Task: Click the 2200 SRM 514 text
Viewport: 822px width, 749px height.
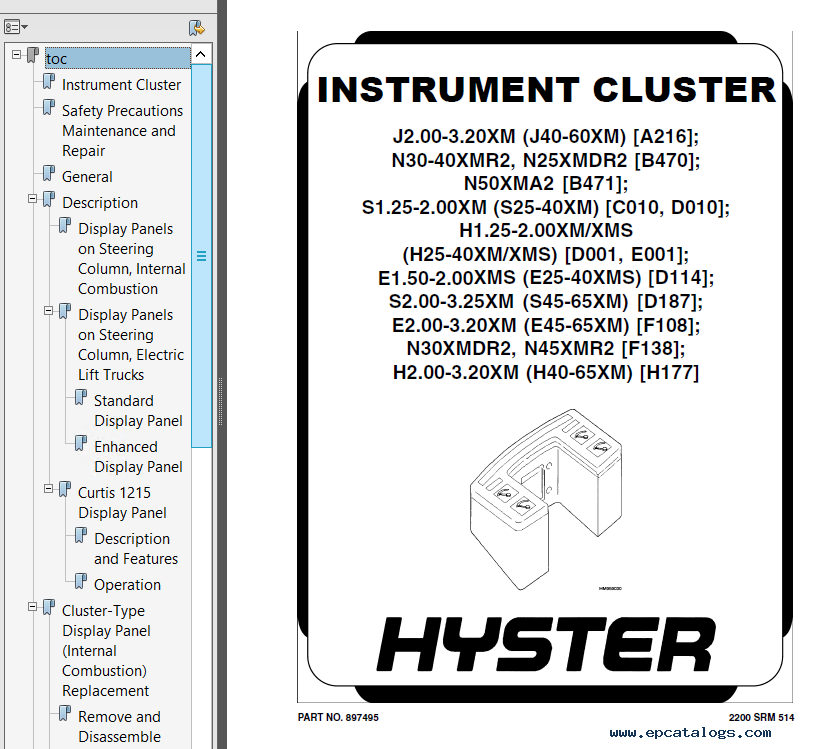Action: [x=761, y=718]
